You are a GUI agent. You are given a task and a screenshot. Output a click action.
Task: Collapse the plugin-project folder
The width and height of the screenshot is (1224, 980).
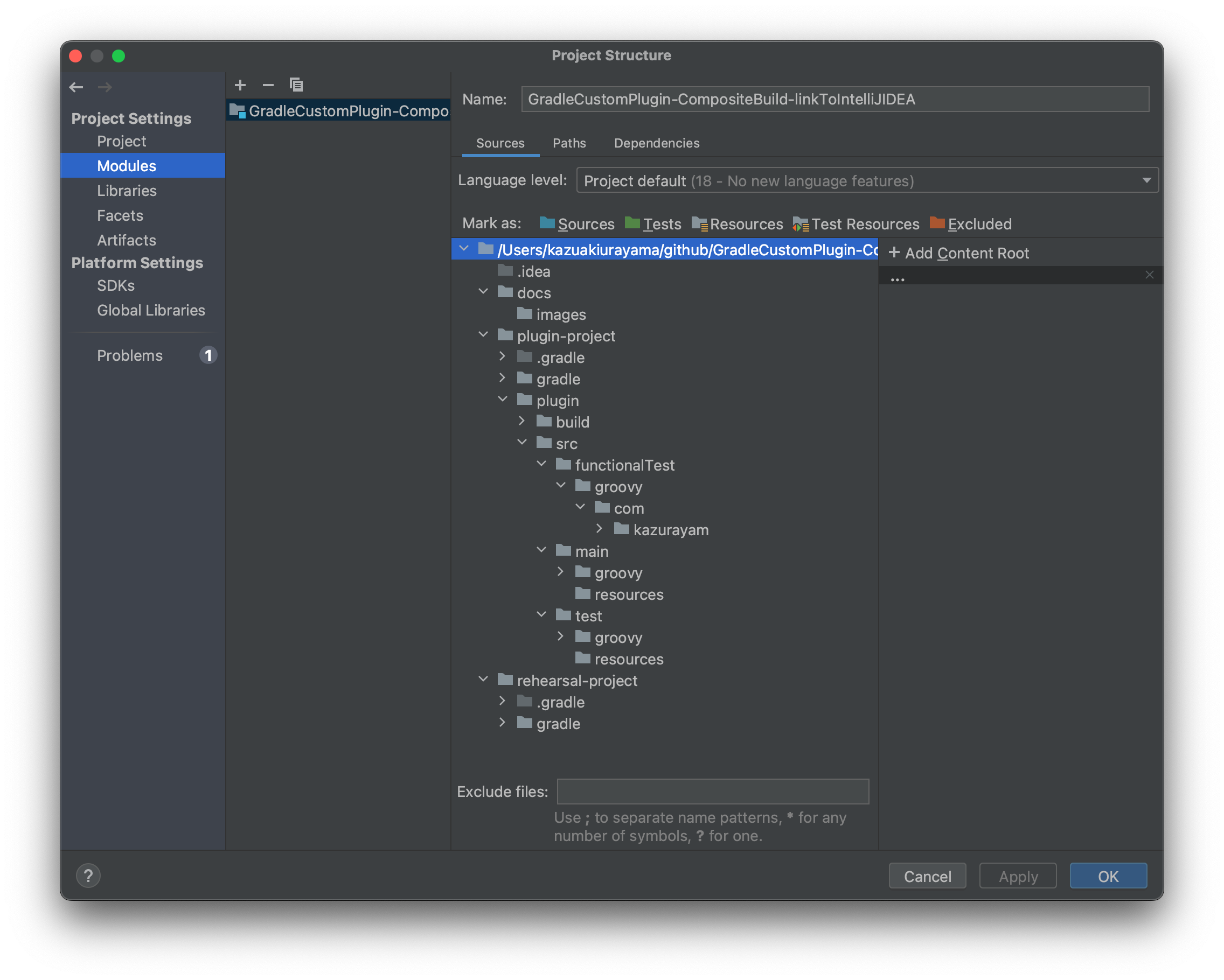coord(483,335)
